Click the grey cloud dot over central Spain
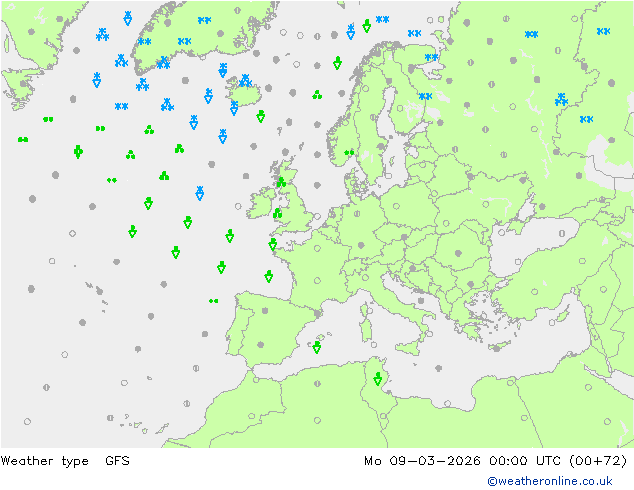This screenshot has height=490, width=634. pos(265,310)
